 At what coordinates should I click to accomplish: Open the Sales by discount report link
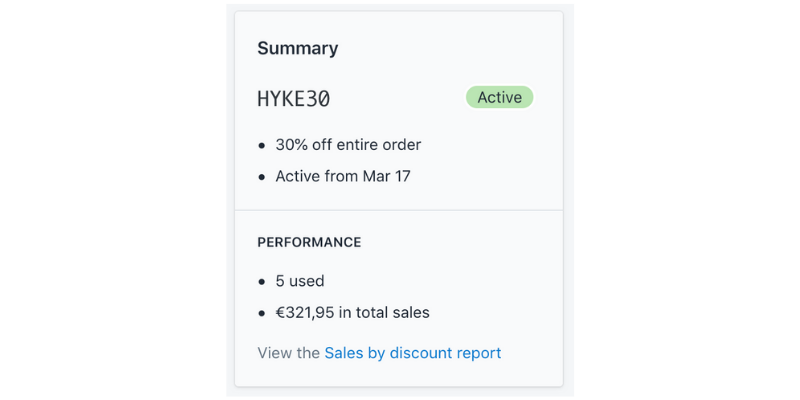412,353
